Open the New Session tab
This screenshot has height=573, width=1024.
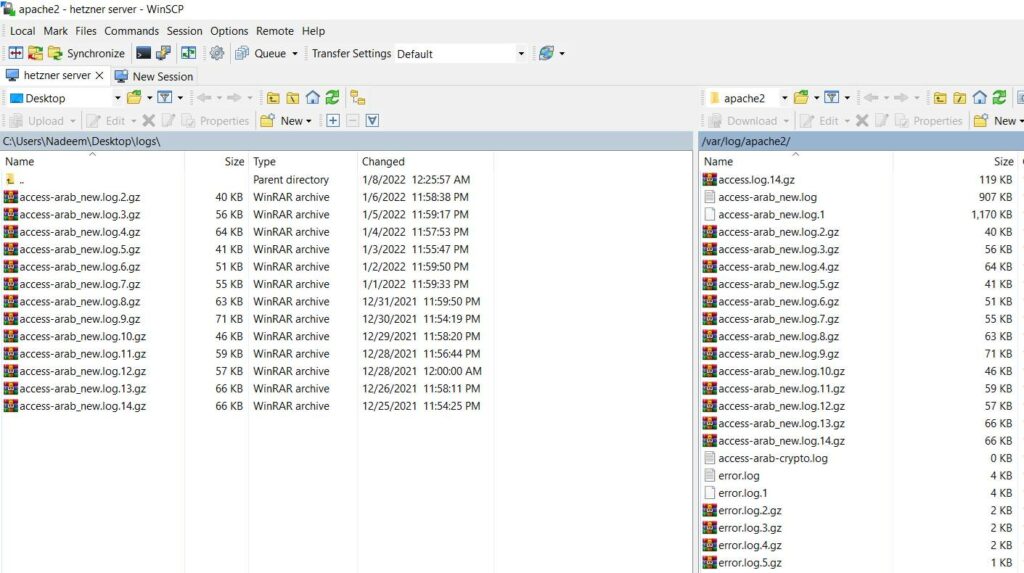point(154,76)
